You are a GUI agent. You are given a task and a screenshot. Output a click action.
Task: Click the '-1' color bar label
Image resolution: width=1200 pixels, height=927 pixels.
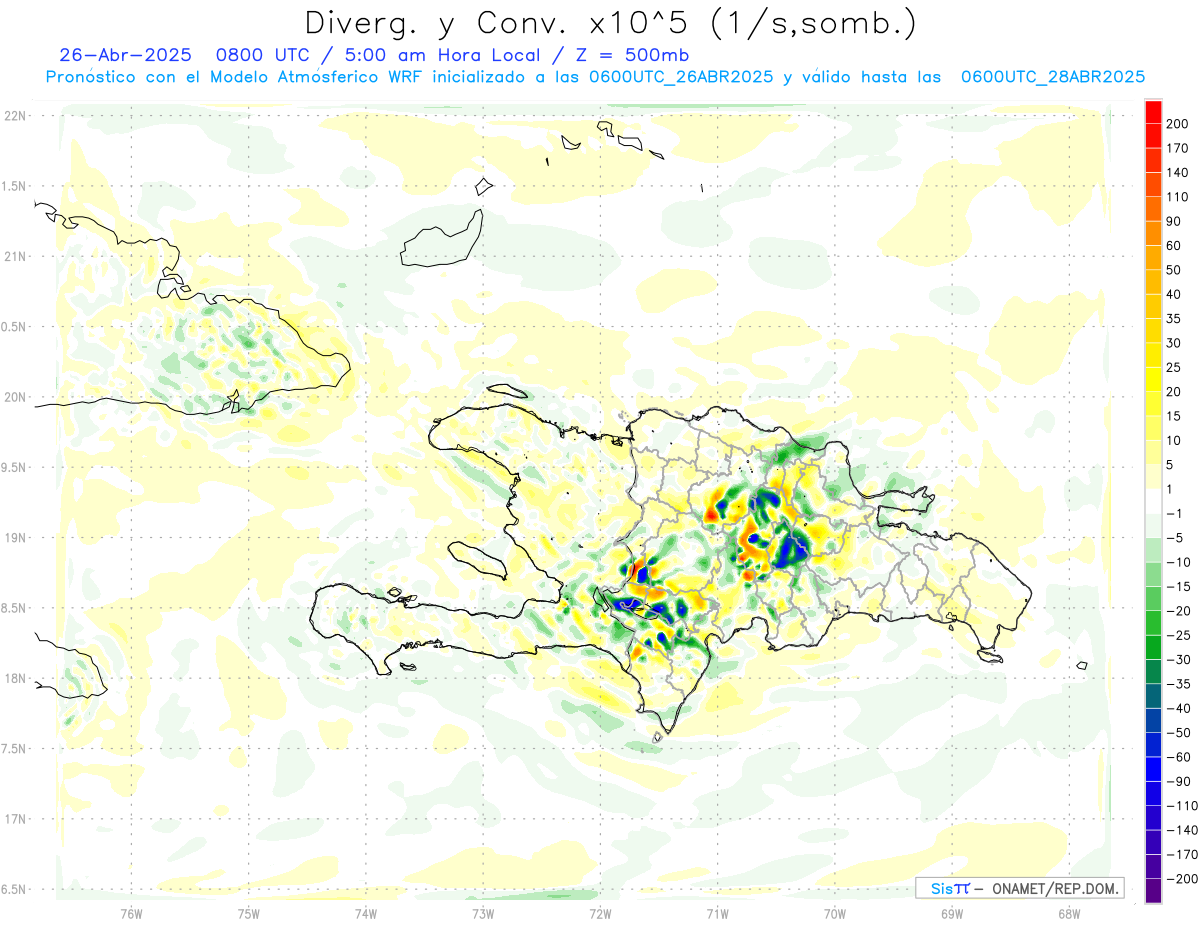[x=1175, y=514]
